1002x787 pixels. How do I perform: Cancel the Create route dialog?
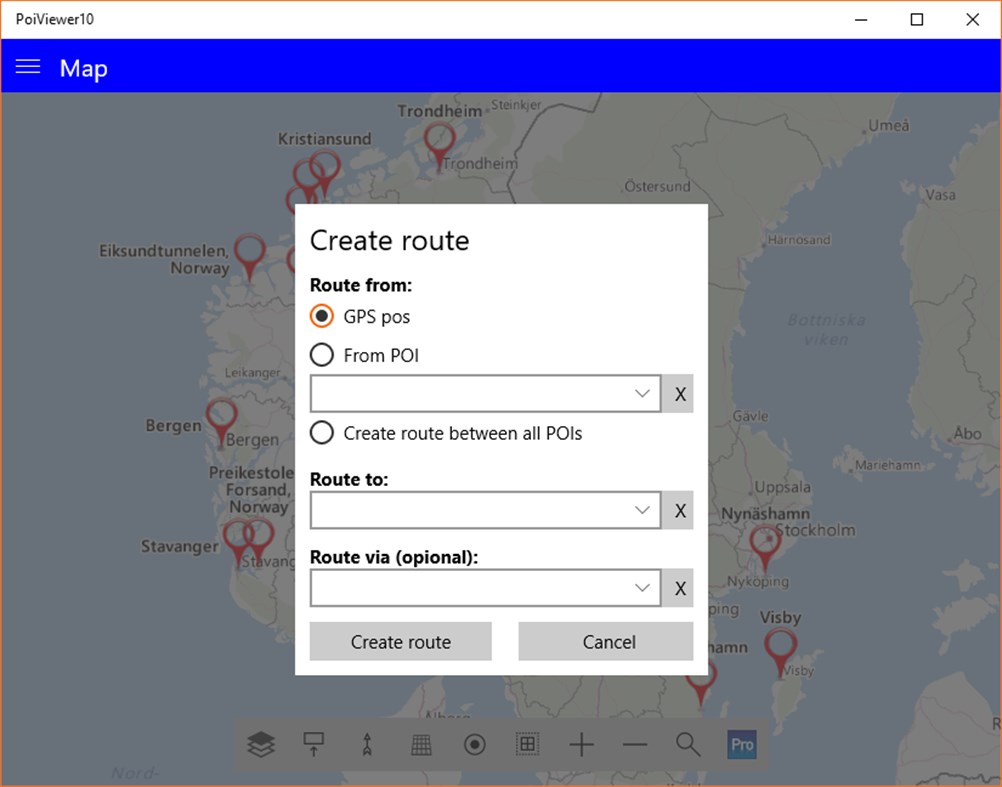605,641
